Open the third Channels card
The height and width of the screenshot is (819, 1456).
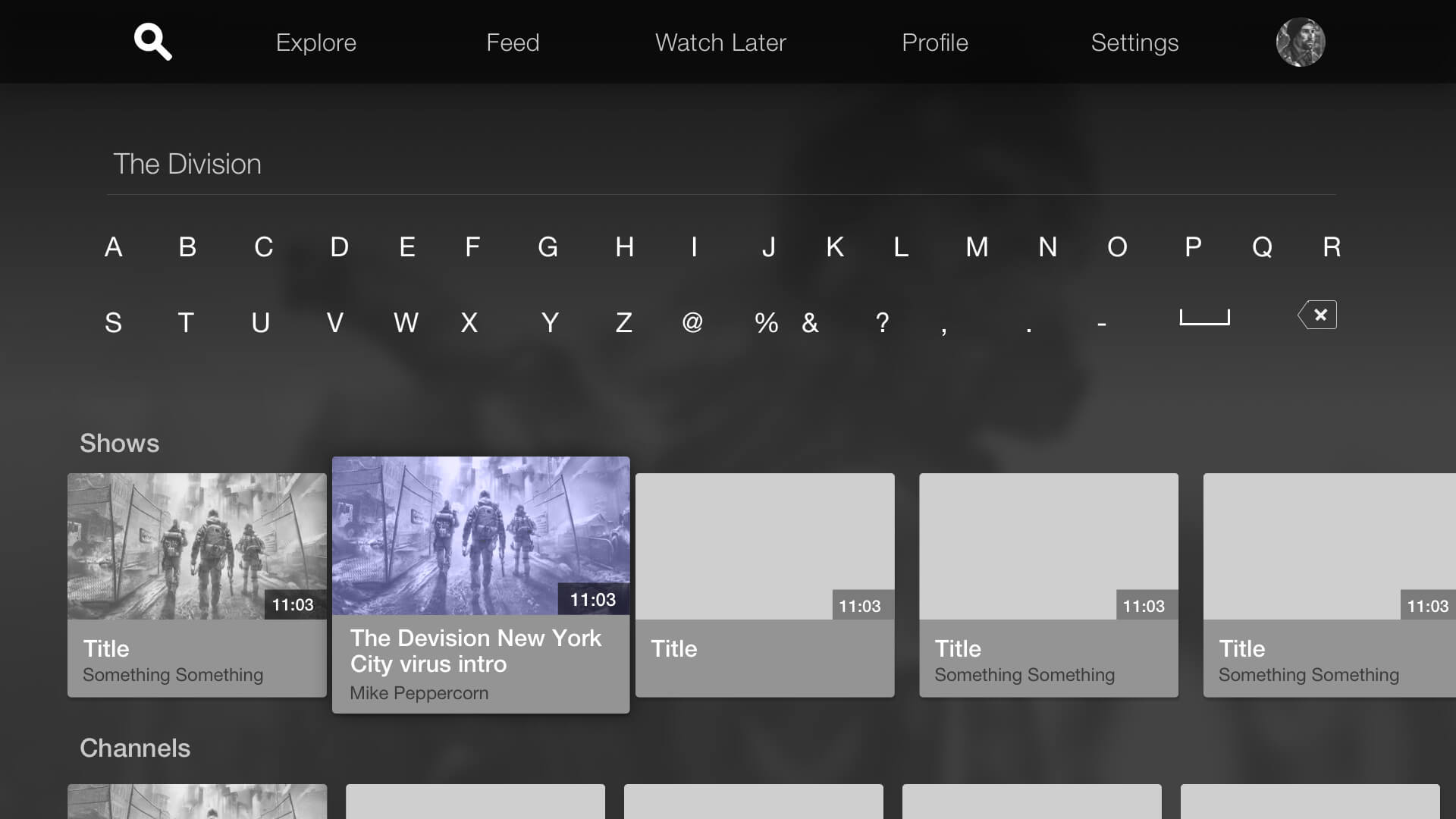[754, 802]
